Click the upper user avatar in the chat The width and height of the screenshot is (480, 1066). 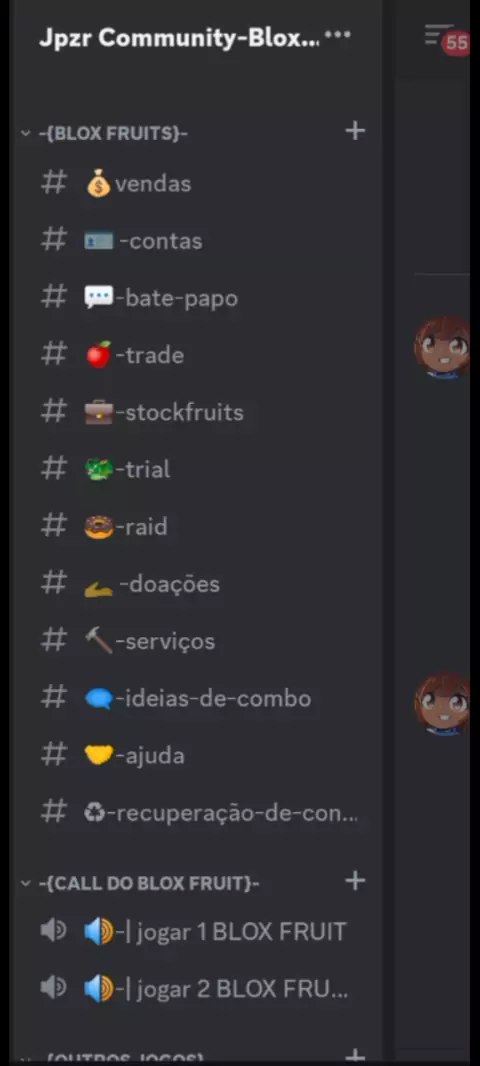[443, 347]
